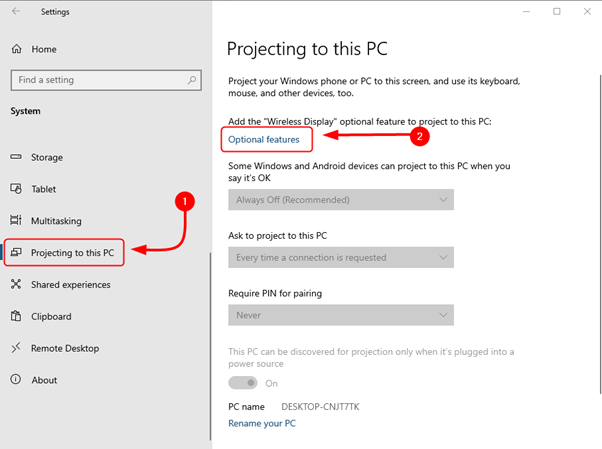Expand the 'Every time a connection is requested' dropdown
Viewport: 602px width, 449px height.
coord(341,257)
